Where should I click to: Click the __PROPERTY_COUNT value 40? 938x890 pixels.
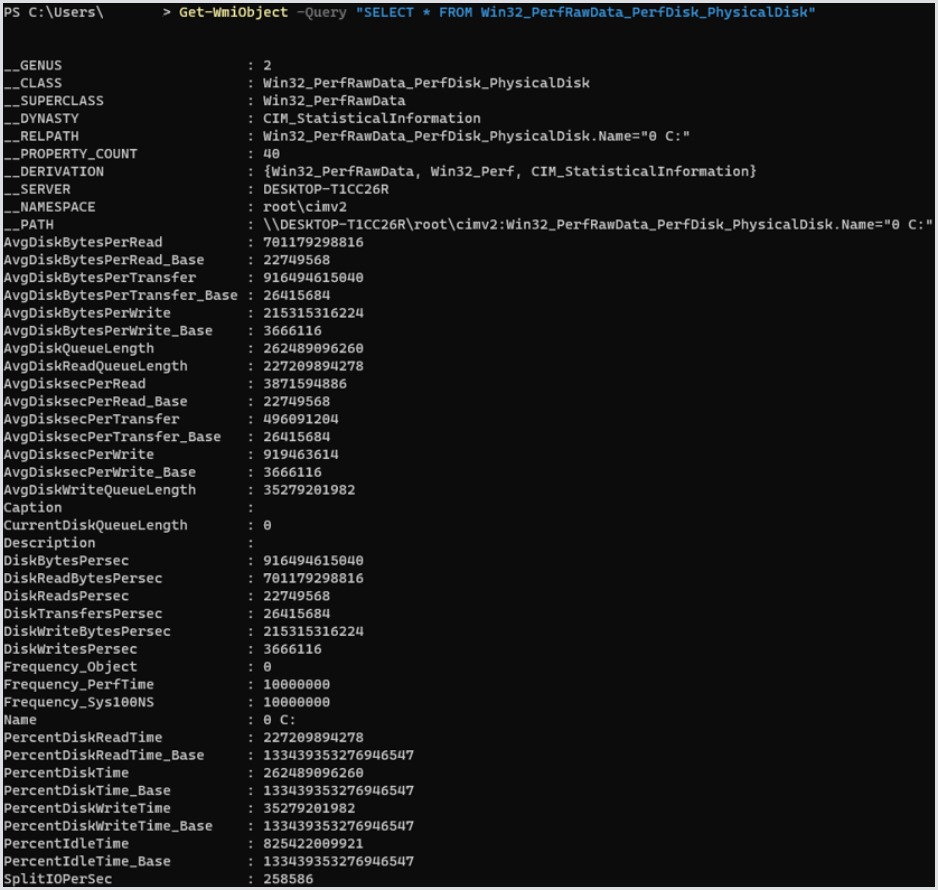coord(271,154)
